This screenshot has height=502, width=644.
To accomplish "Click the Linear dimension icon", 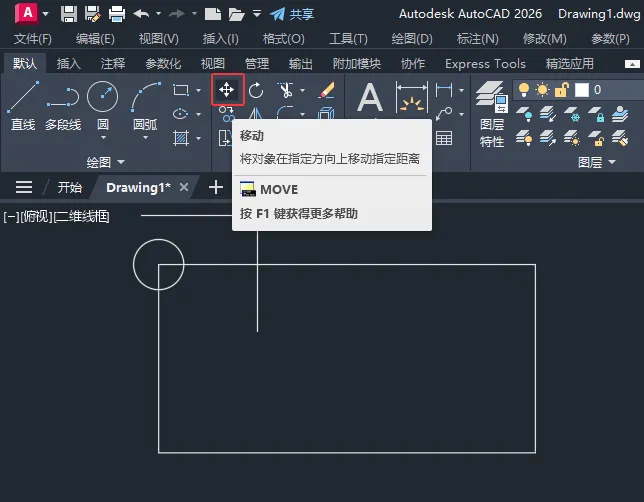I will pos(444,90).
